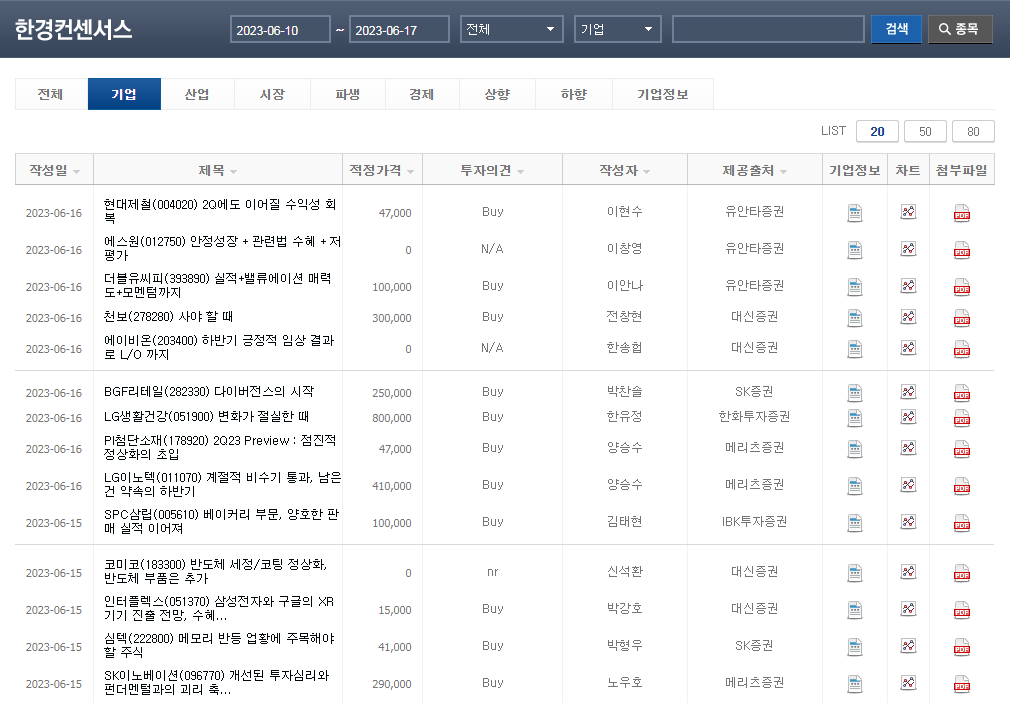Open chart icon for 에이비온 row
1010x703 pixels.
click(908, 347)
